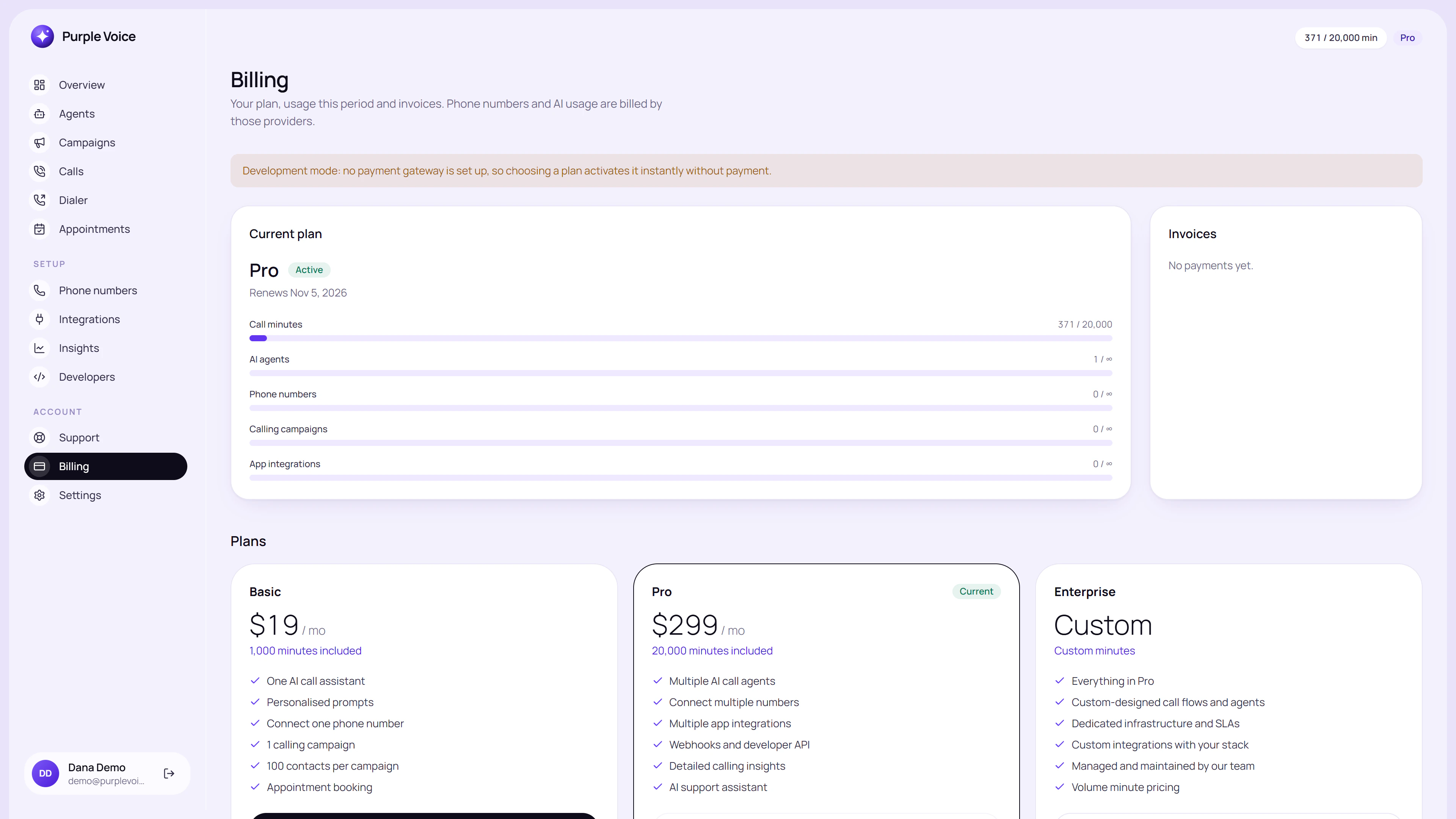
Task: Open the Phone numbers setup page
Action: (x=106, y=290)
